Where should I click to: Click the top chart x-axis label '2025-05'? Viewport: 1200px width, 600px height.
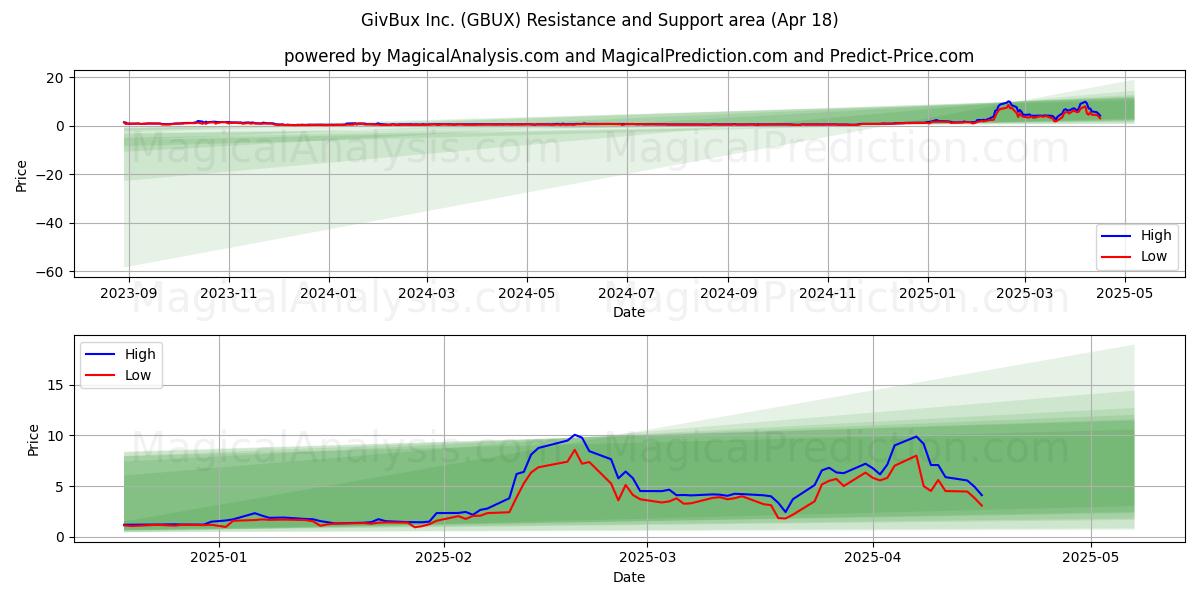point(1125,293)
